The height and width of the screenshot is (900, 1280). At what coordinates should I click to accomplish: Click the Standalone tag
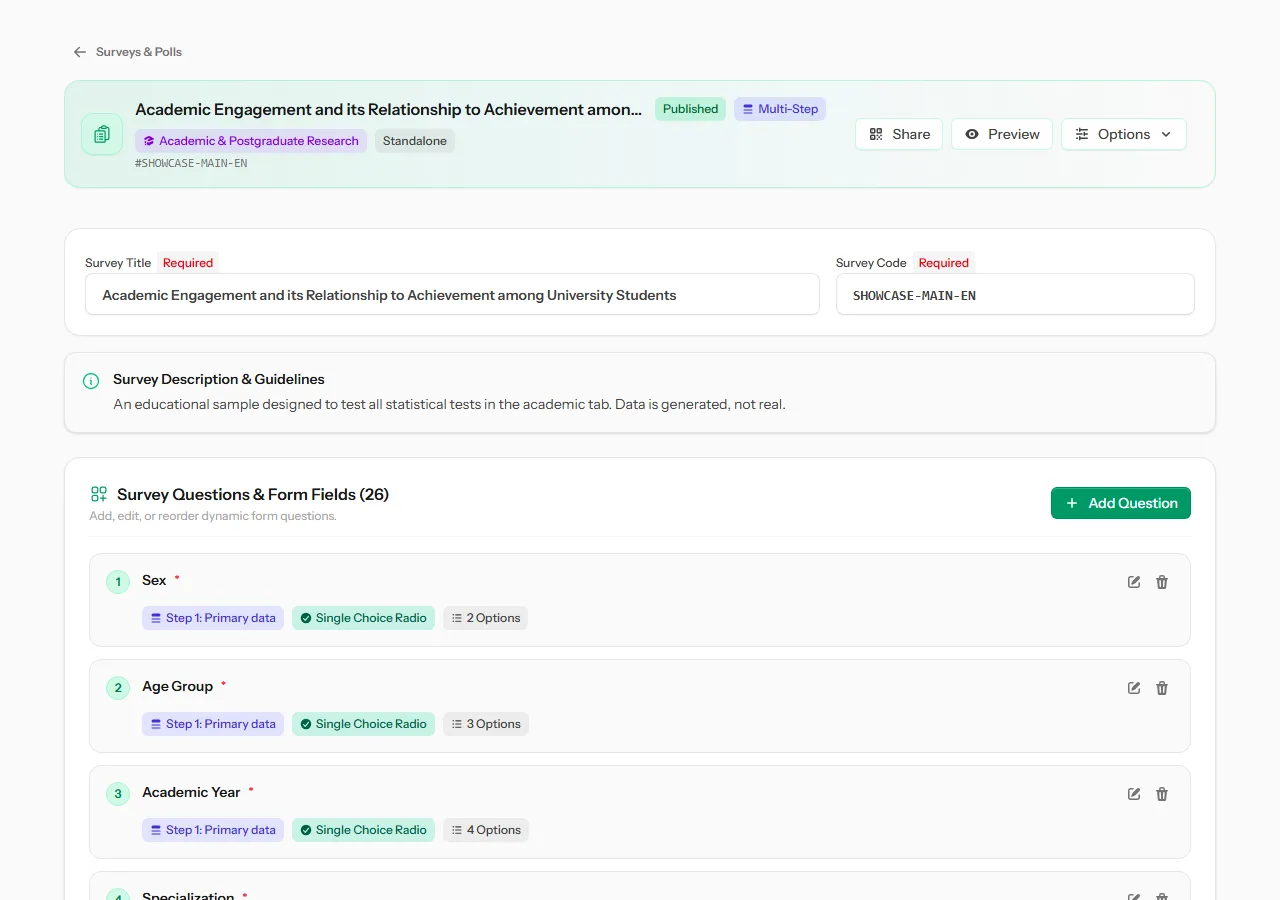pyautogui.click(x=415, y=141)
